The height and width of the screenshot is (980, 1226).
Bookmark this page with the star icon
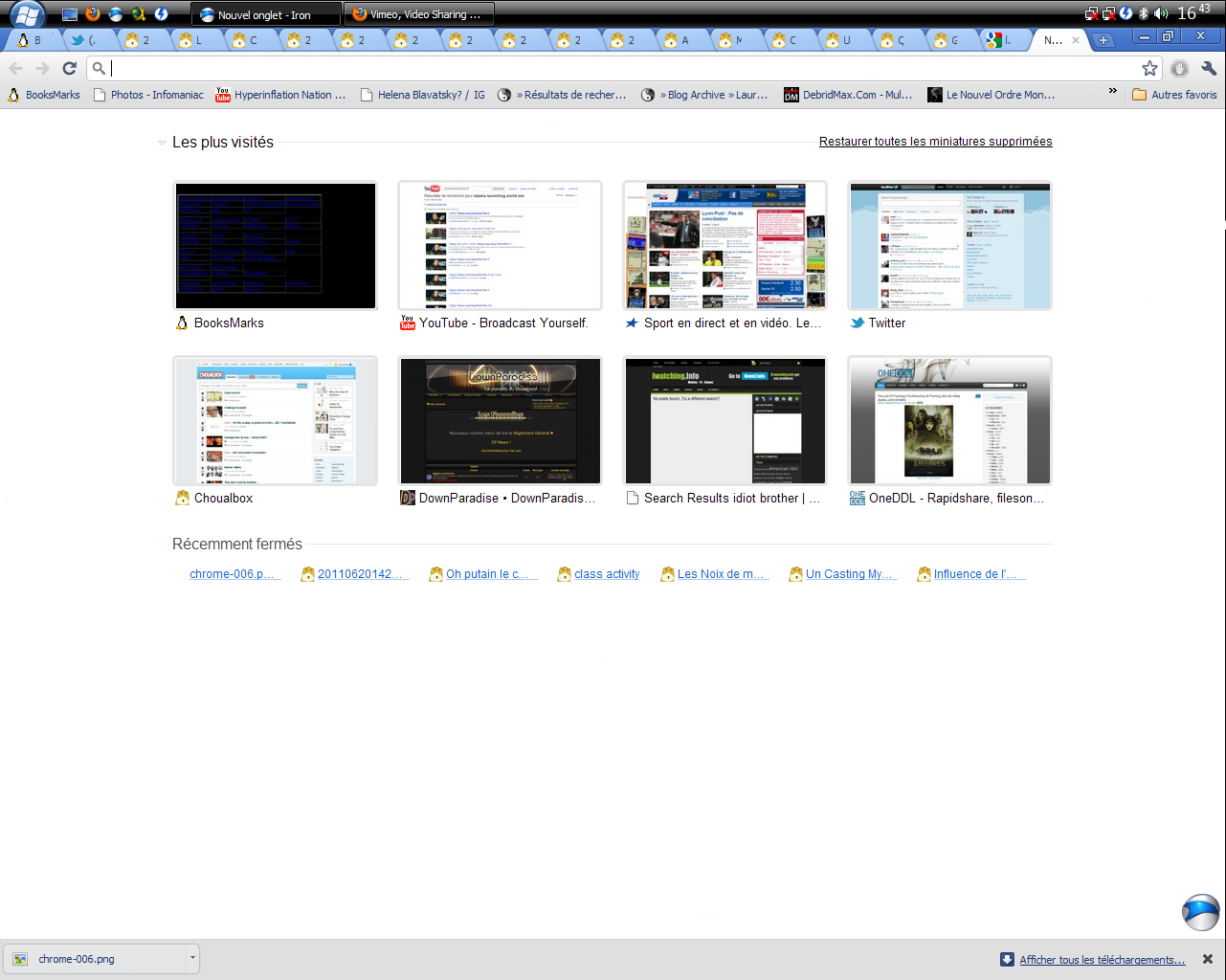[1149, 68]
